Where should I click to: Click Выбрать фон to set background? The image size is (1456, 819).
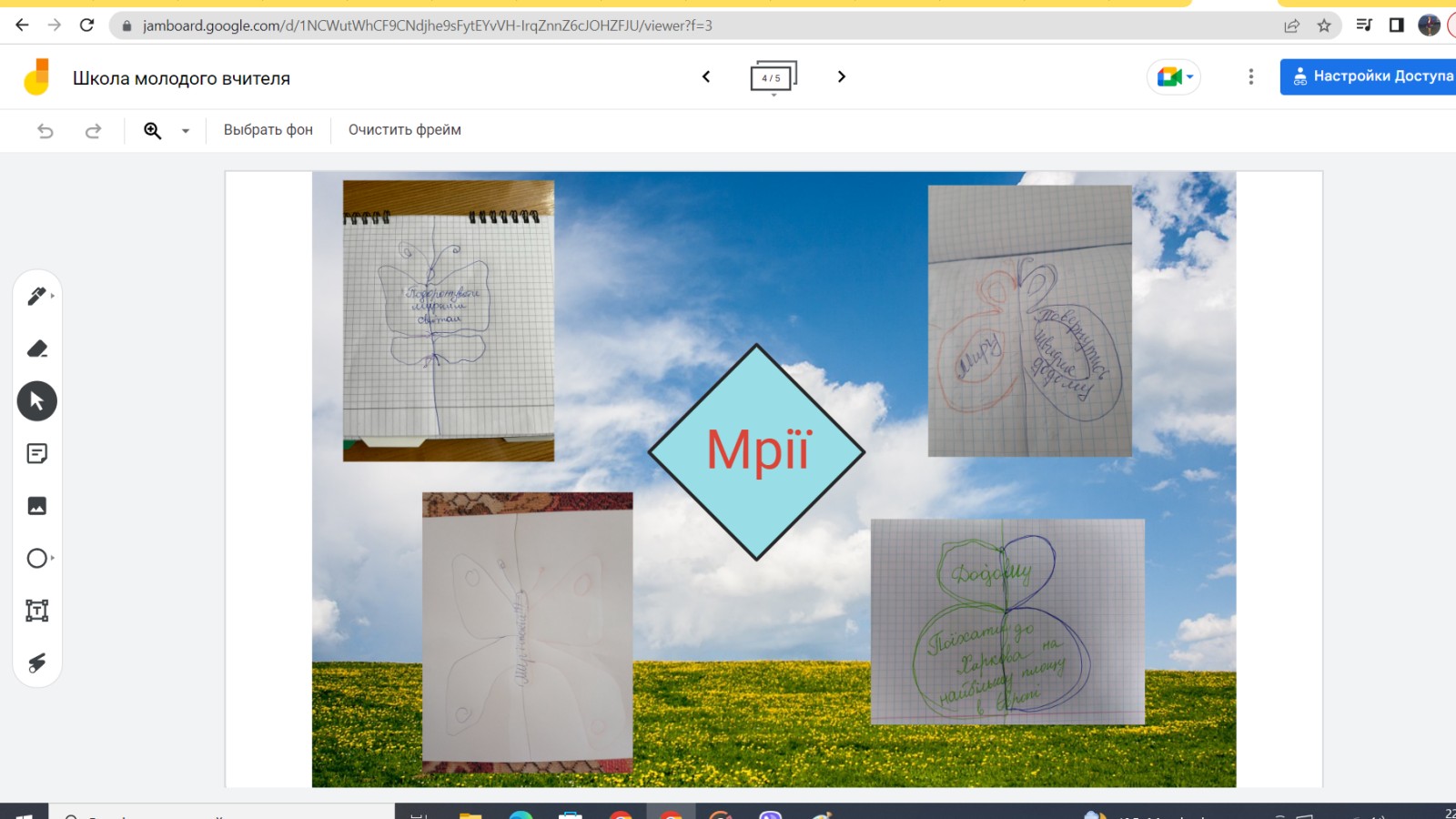(268, 130)
